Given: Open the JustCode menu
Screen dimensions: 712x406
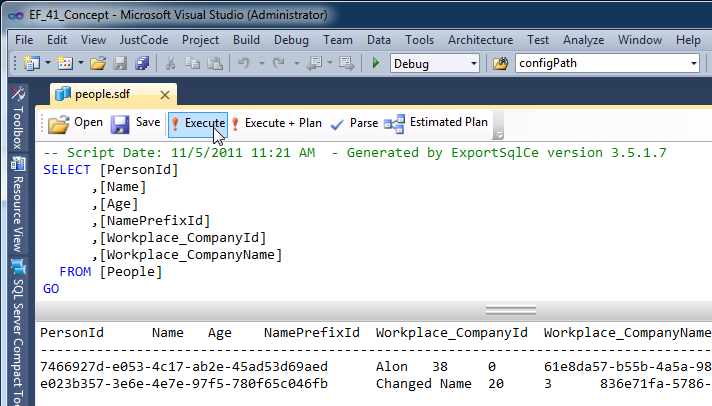Looking at the screenshot, I should (x=143, y=40).
